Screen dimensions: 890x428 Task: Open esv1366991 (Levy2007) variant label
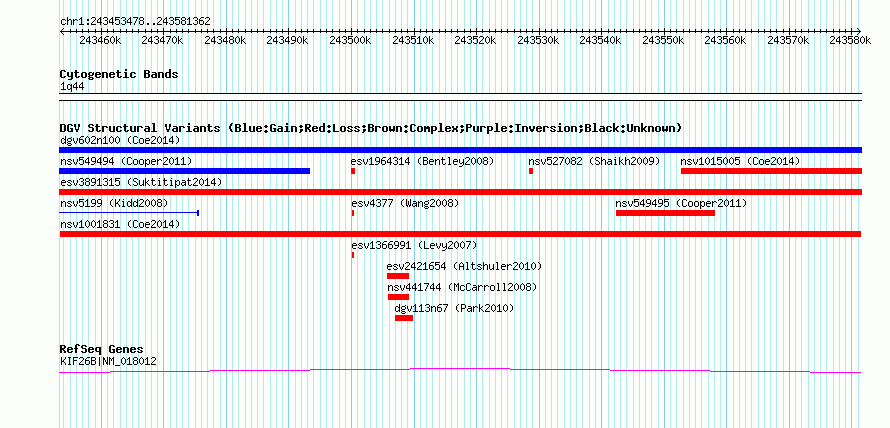pyautogui.click(x=414, y=245)
